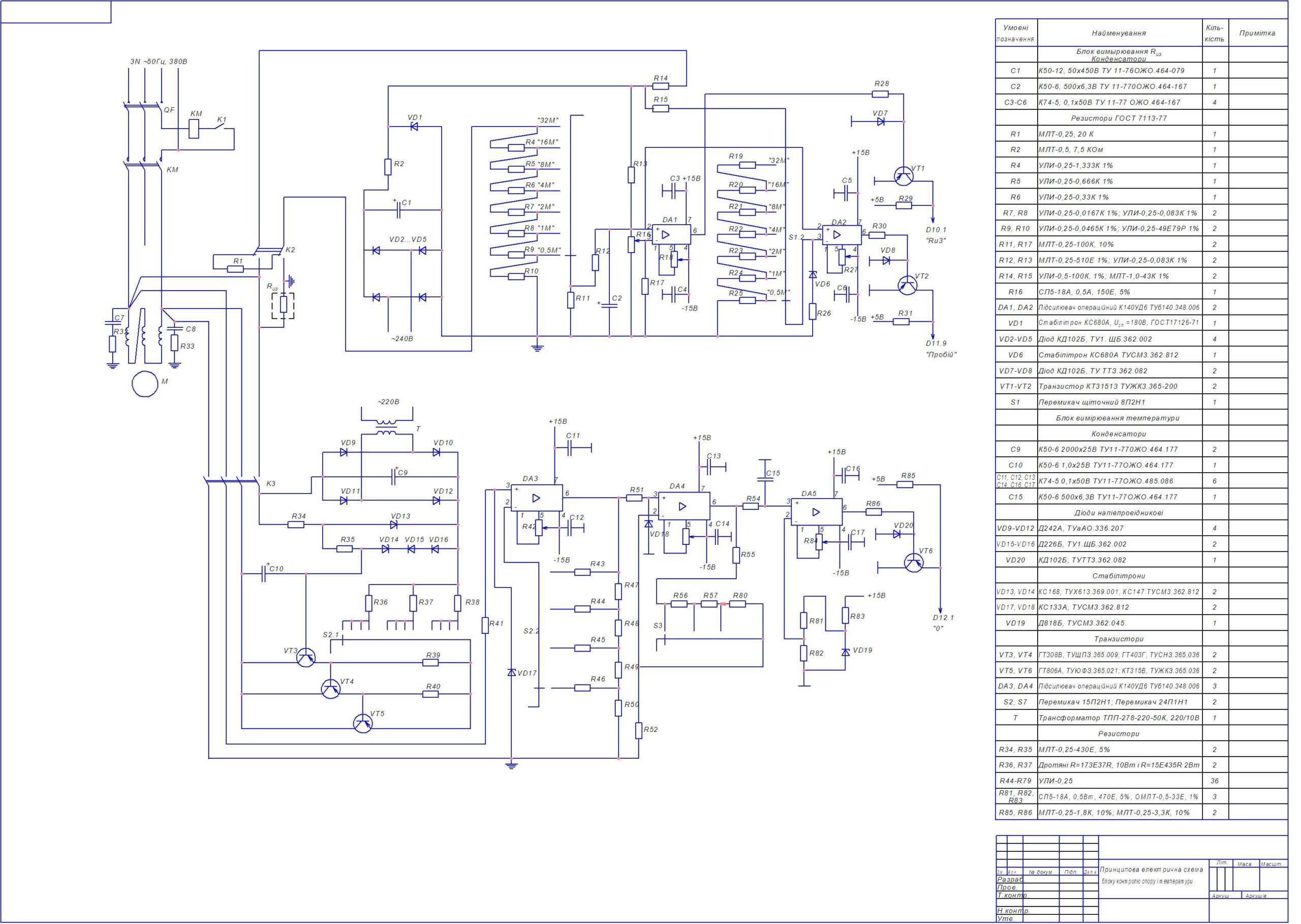Select the R14 resistor symbol

click(x=661, y=86)
